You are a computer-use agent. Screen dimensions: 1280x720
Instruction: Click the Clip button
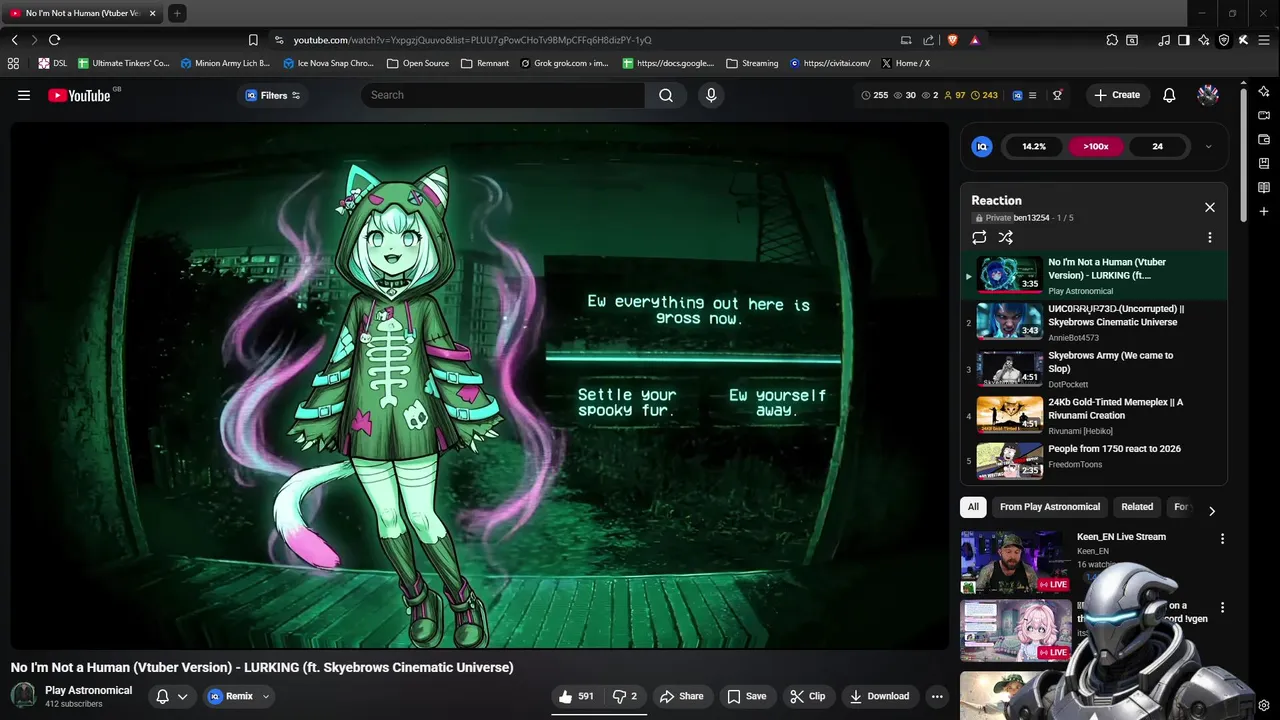pyautogui.click(x=807, y=696)
